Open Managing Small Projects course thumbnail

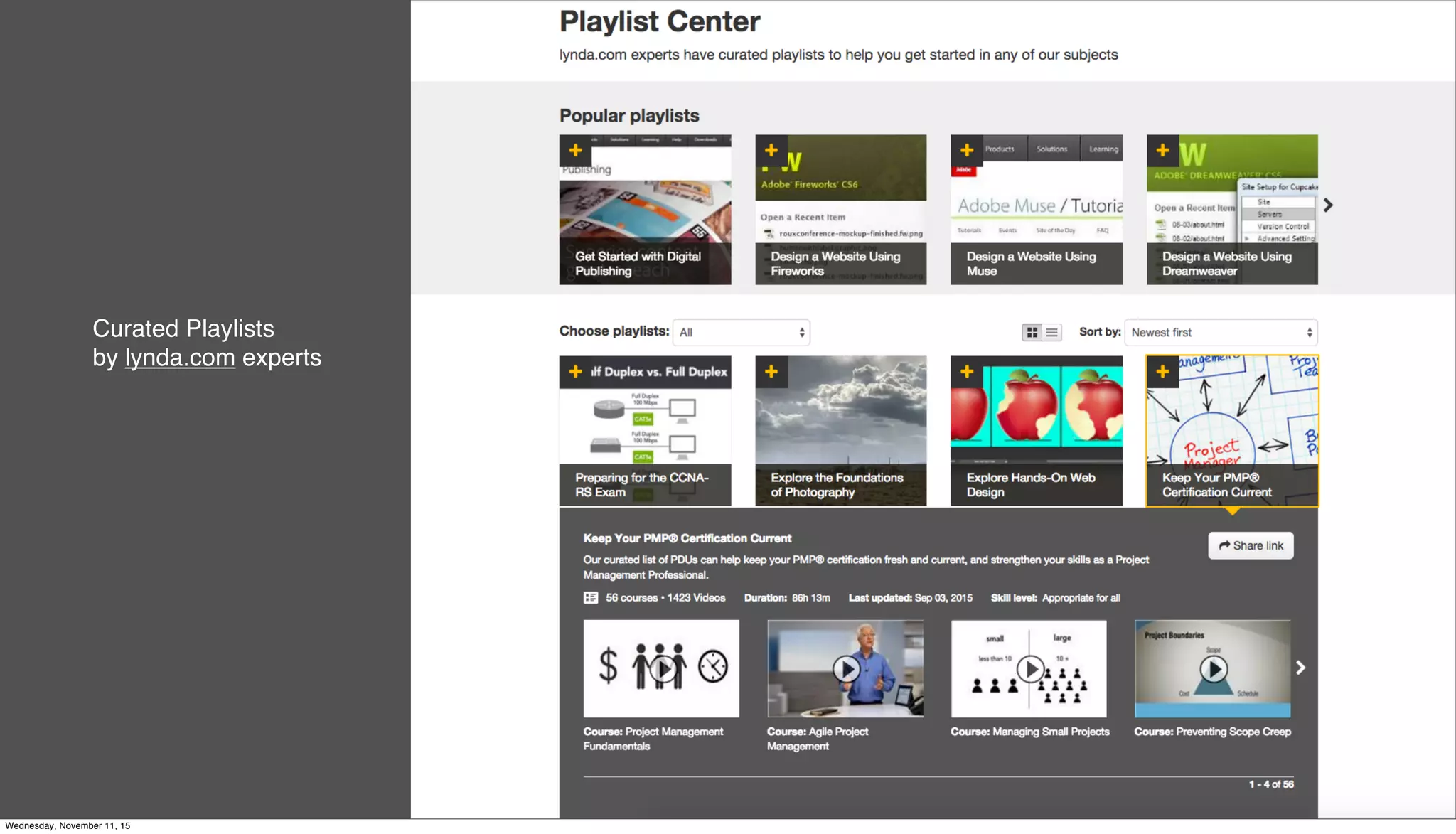point(1029,668)
